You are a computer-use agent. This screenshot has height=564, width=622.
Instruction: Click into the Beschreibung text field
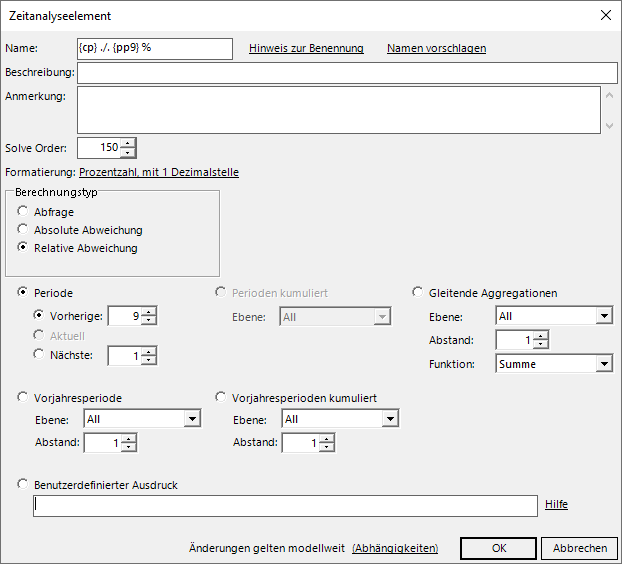point(347,73)
